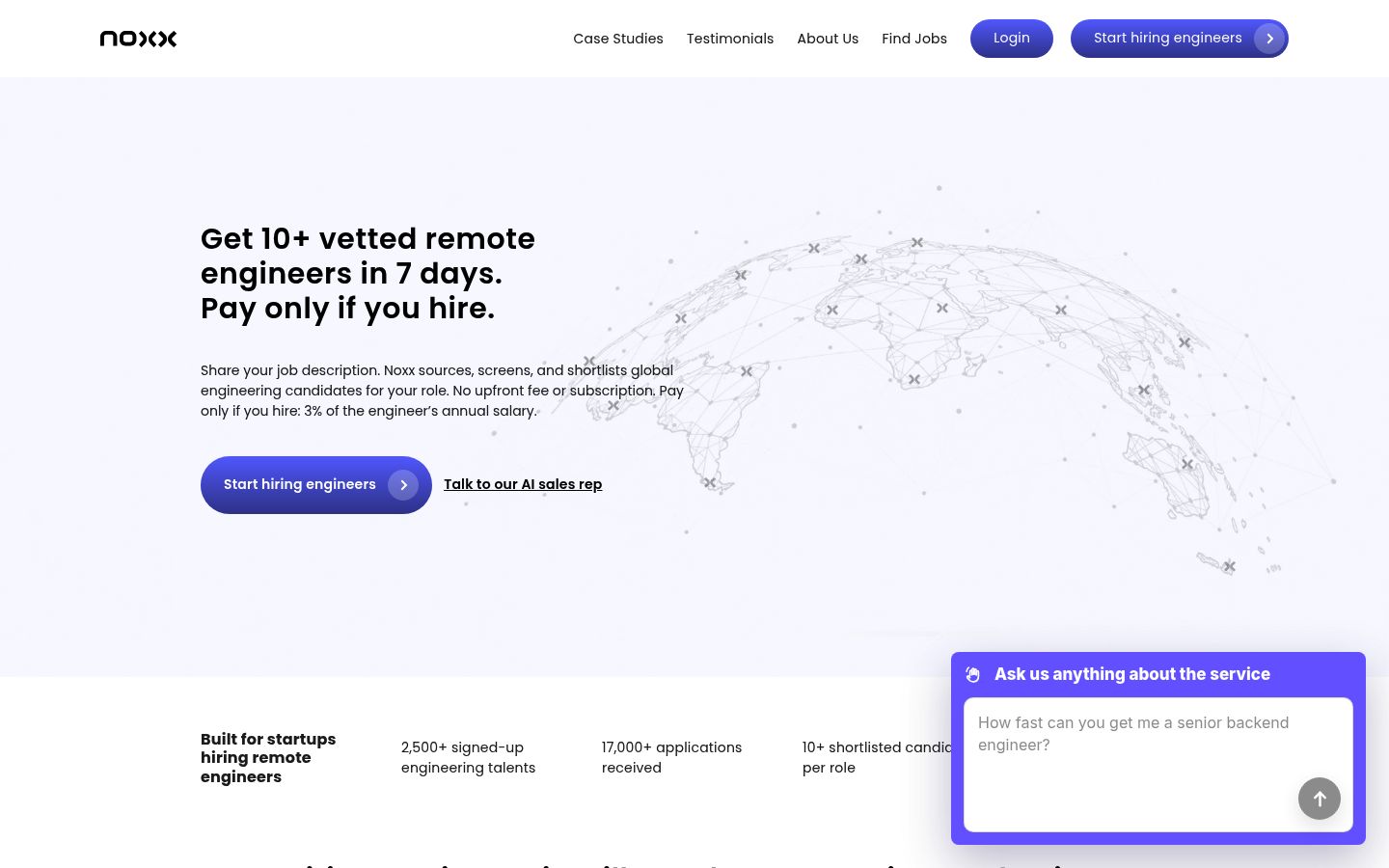Click Built for startups hiring remote engineers text
Image resolution: width=1389 pixels, height=868 pixels.
click(268, 757)
